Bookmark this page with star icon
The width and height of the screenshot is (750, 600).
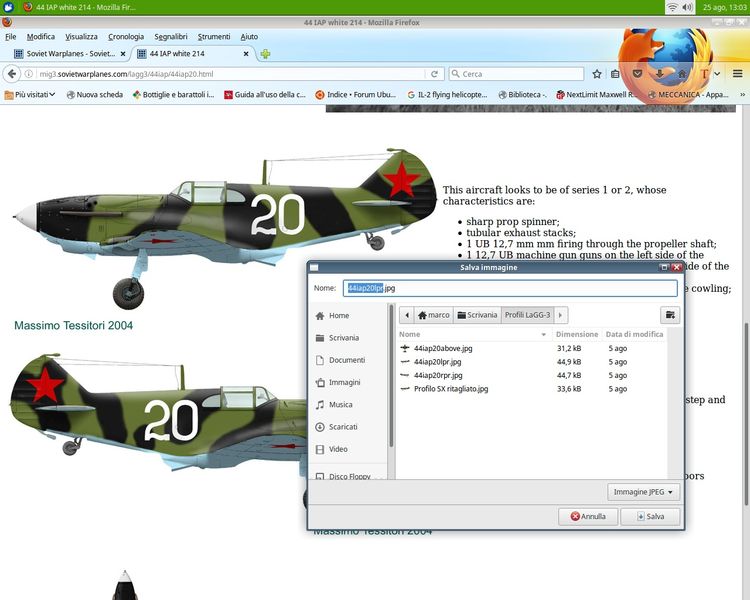click(x=596, y=74)
